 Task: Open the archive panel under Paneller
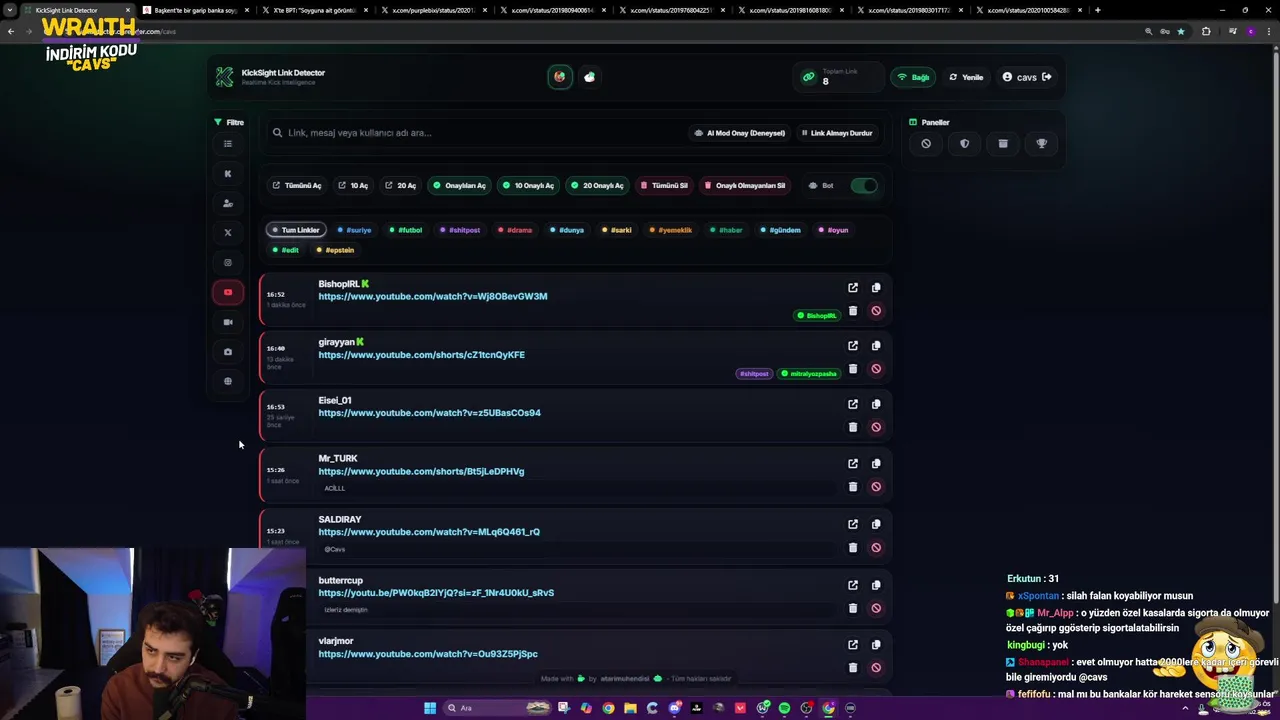1003,144
